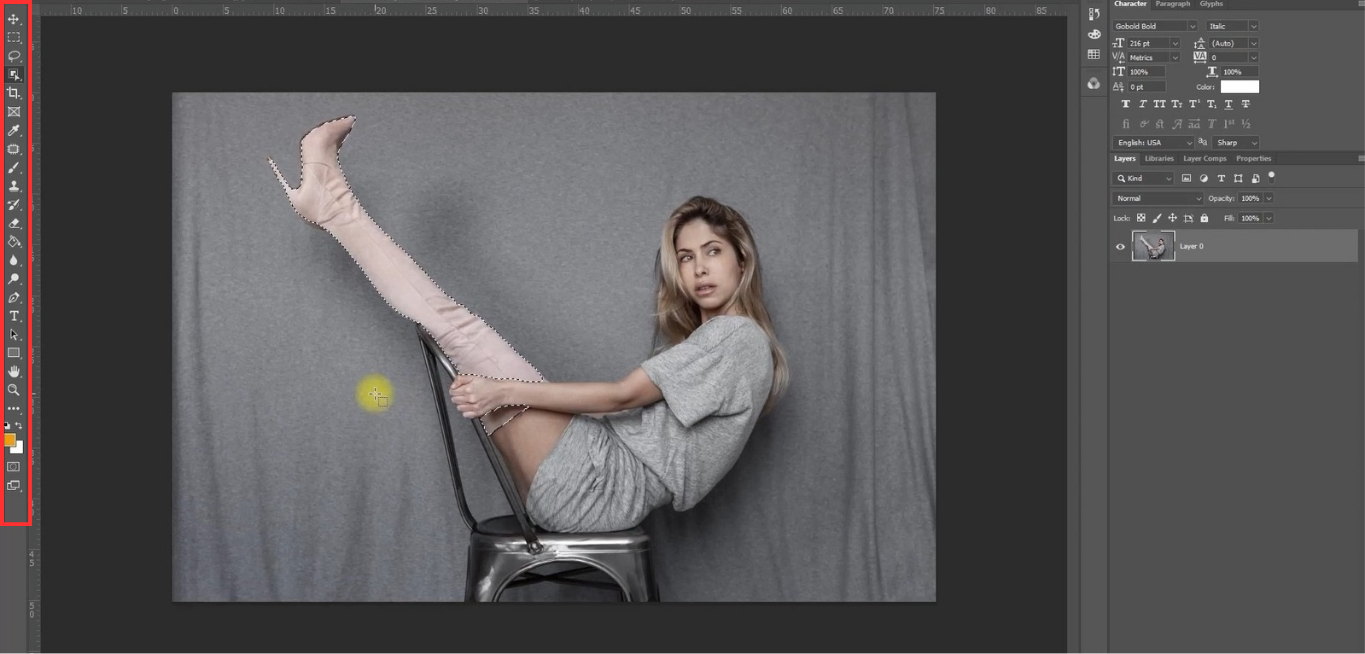The width and height of the screenshot is (1365, 654).
Task: Open the Swatches panel grid icon
Action: (x=1094, y=54)
